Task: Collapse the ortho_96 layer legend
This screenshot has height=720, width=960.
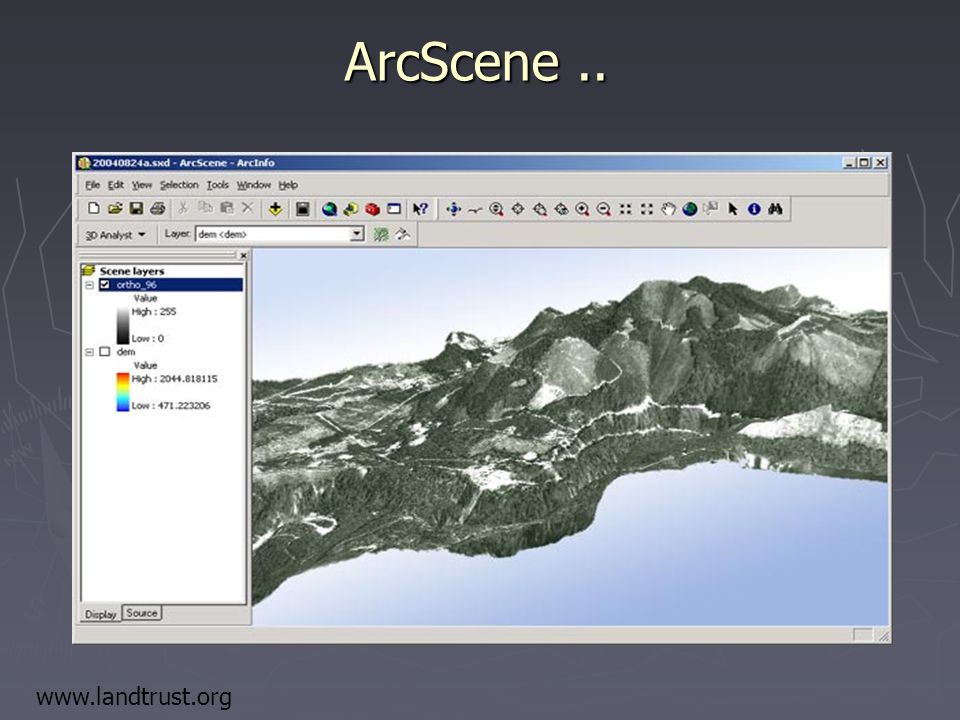Action: (x=89, y=285)
